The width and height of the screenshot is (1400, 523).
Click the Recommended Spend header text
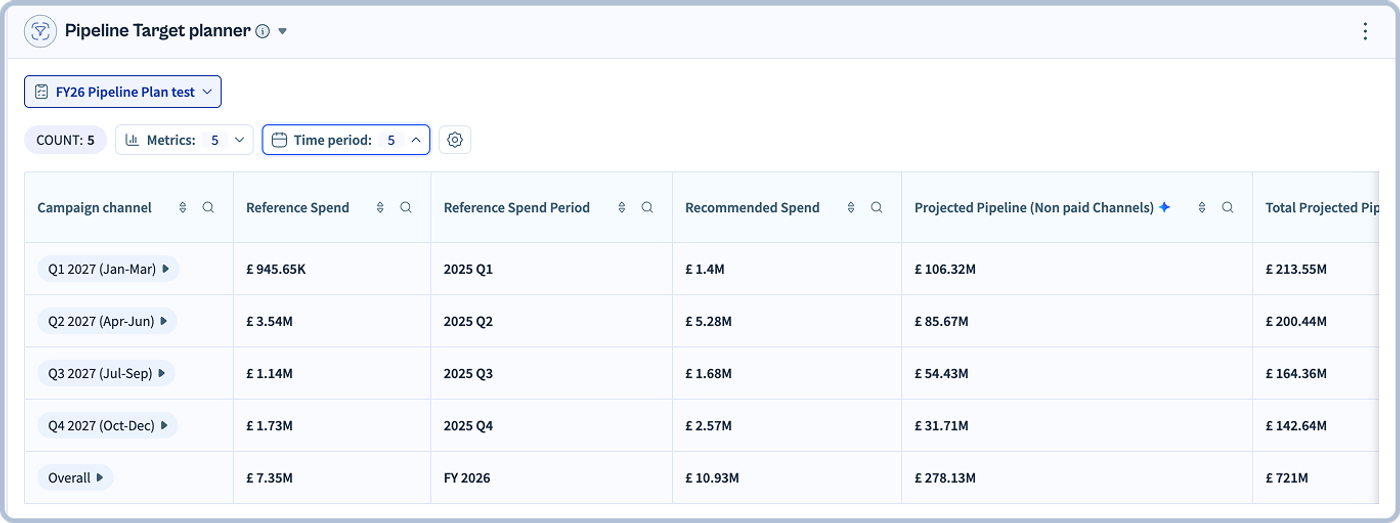[752, 208]
